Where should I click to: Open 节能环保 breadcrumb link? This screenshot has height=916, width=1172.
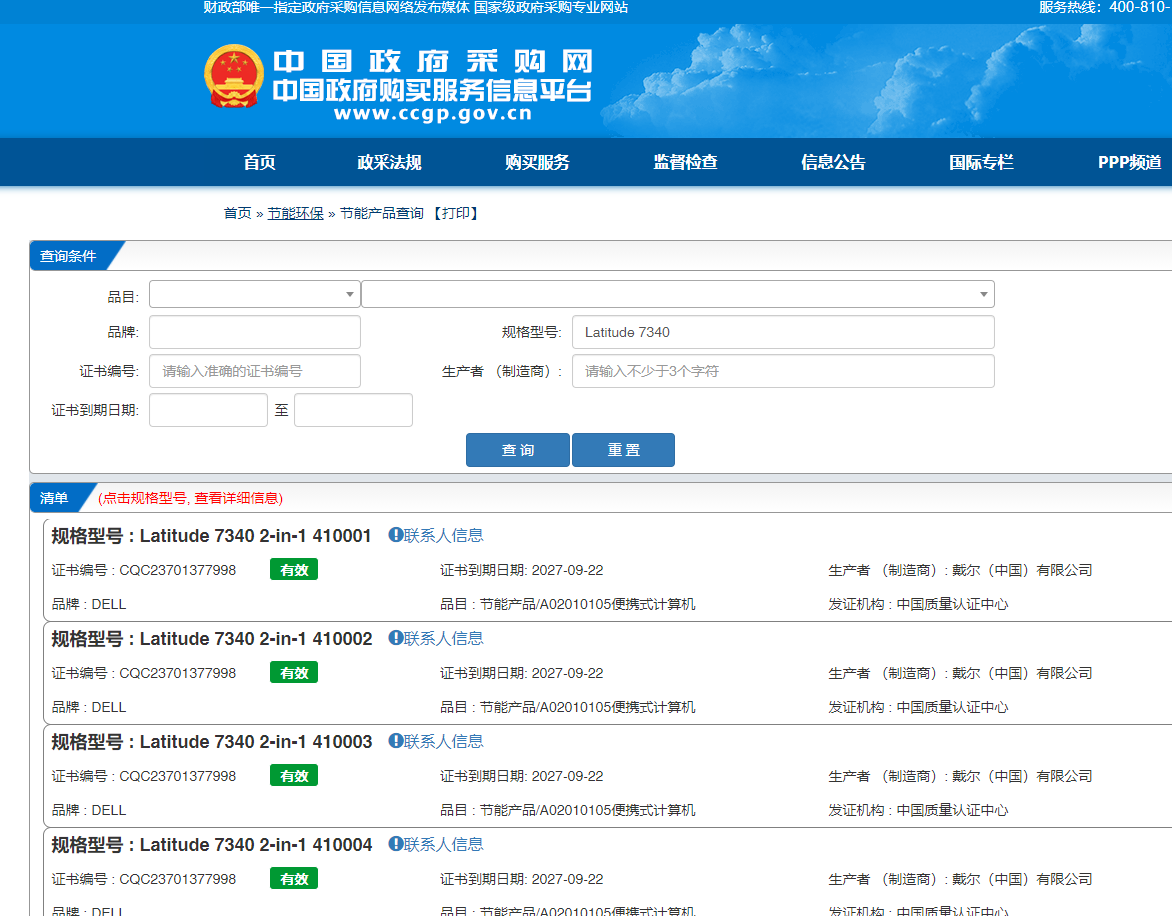(x=295, y=214)
